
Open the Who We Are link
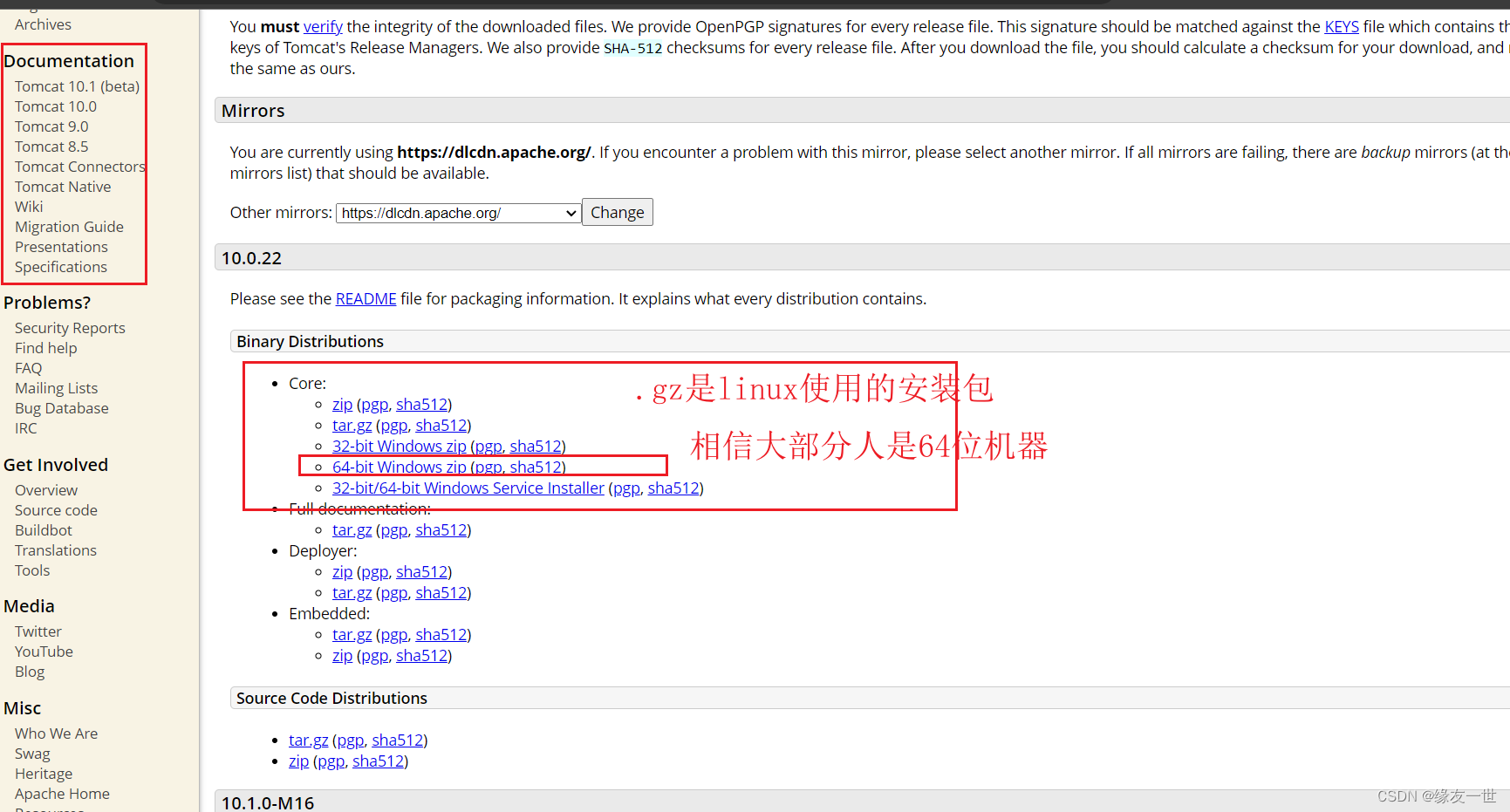point(56,734)
